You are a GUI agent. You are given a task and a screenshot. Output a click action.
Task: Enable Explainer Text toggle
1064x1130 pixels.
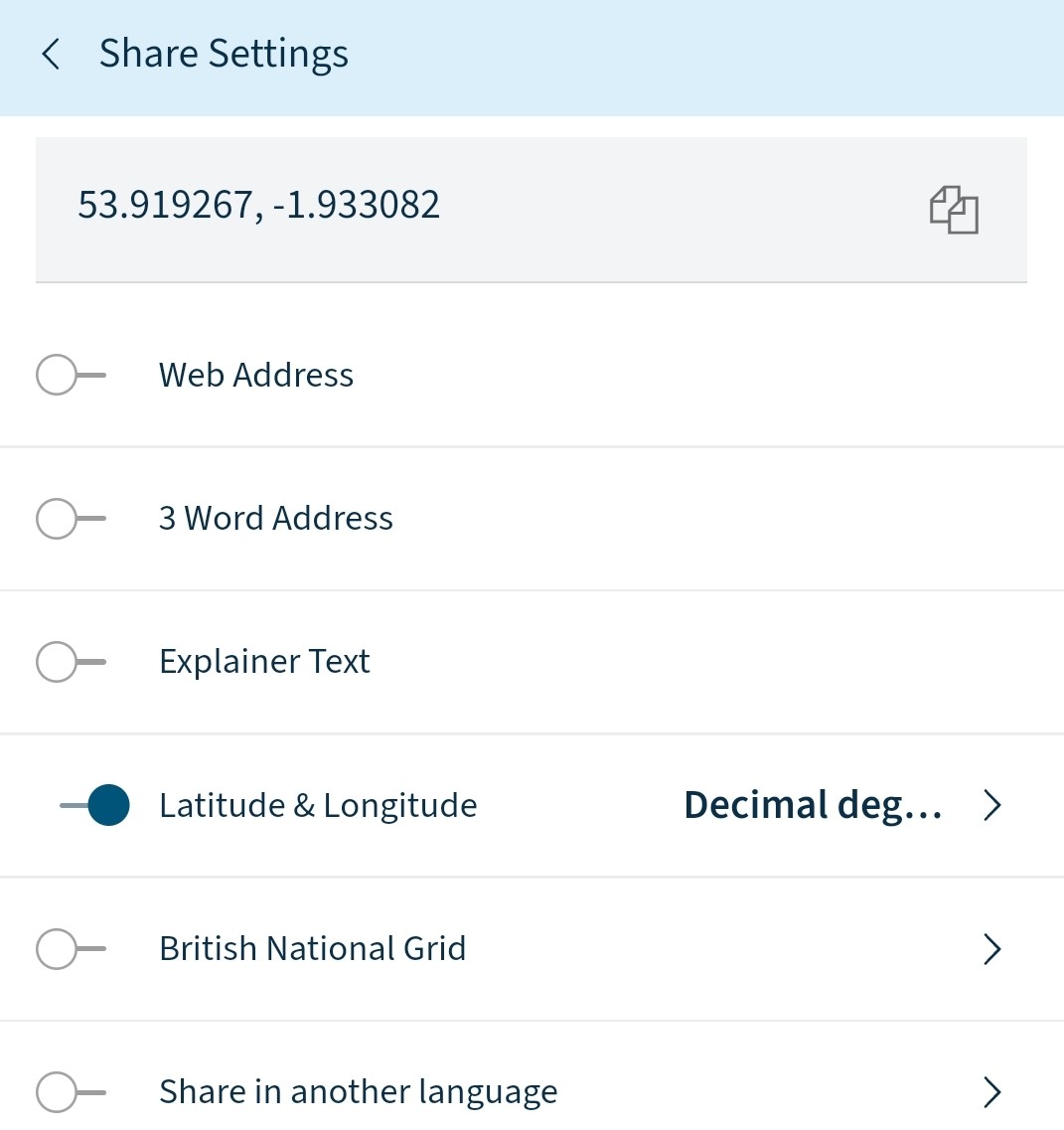72,662
